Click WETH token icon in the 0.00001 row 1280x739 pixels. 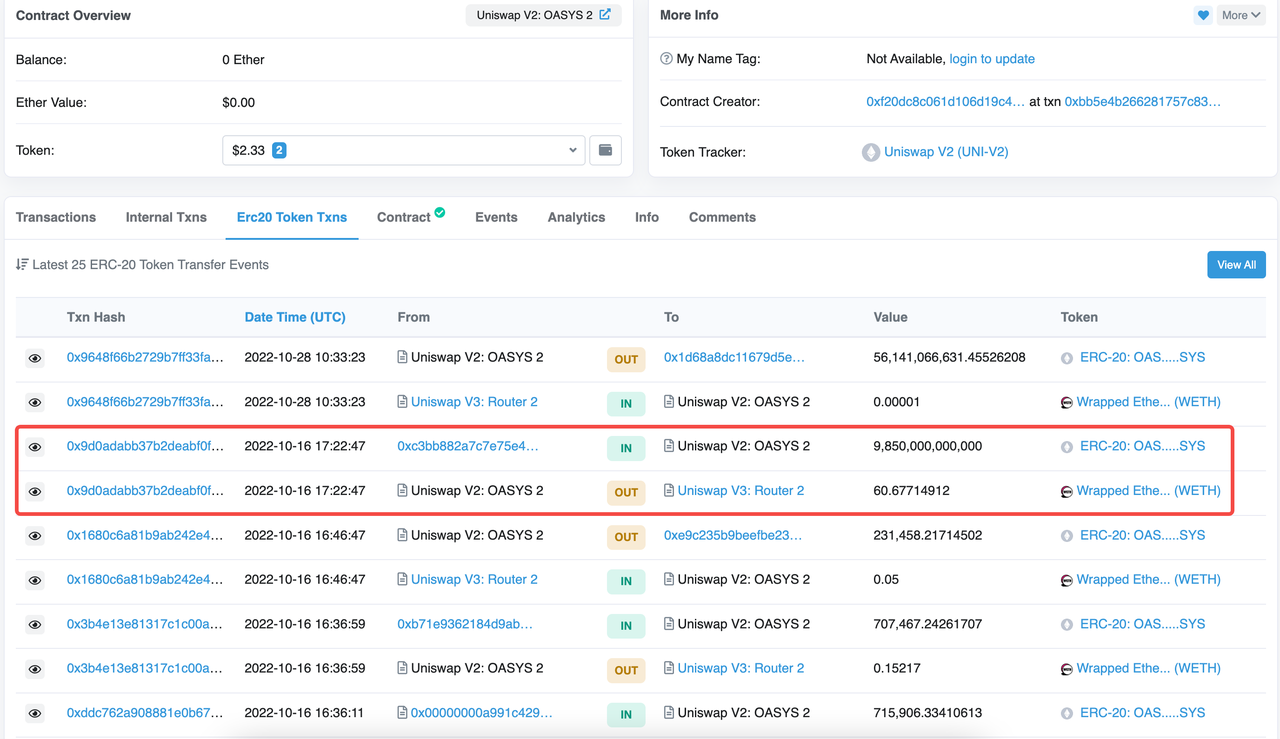pos(1067,403)
